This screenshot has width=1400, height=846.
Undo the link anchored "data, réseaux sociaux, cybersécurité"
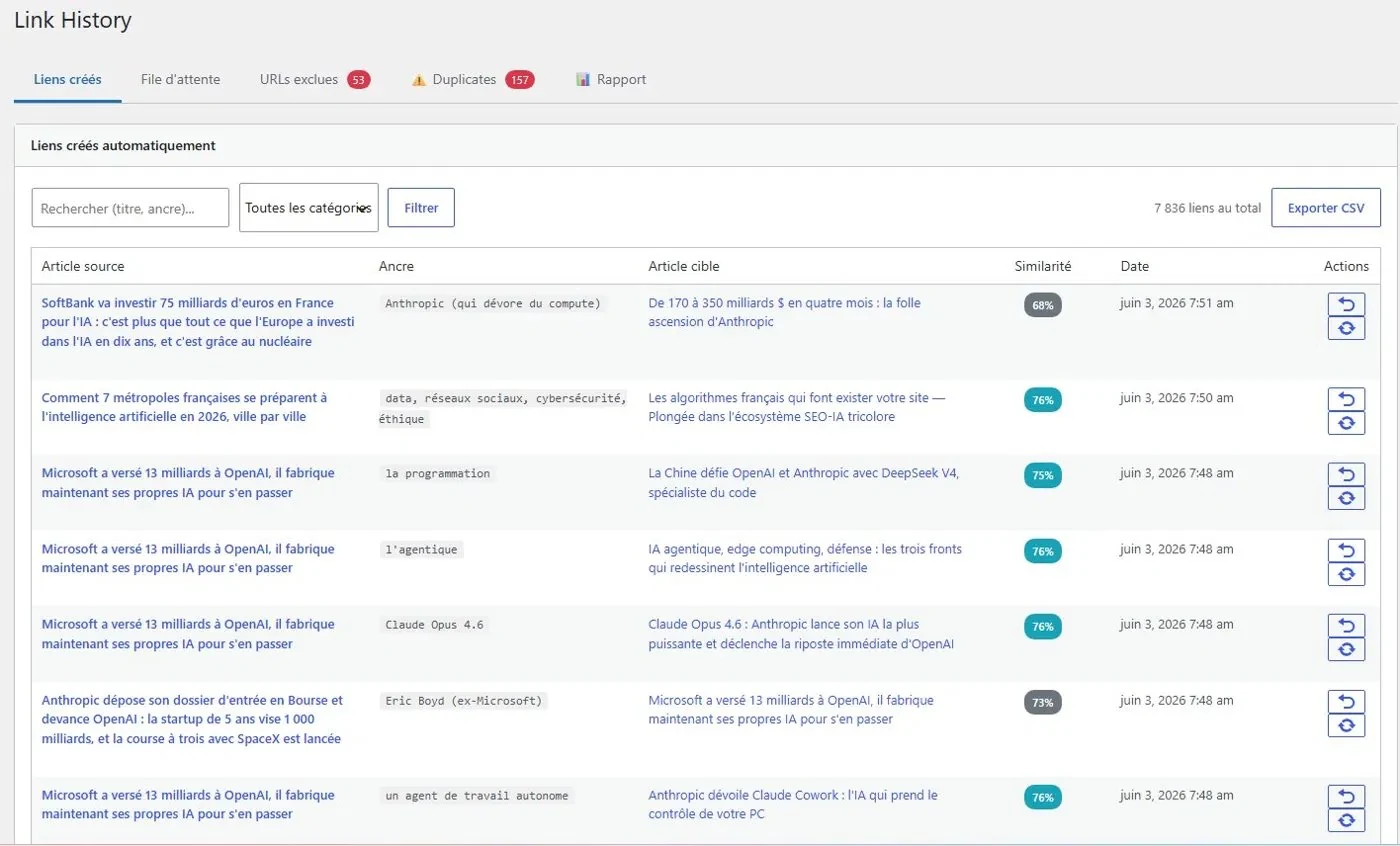tap(1346, 400)
